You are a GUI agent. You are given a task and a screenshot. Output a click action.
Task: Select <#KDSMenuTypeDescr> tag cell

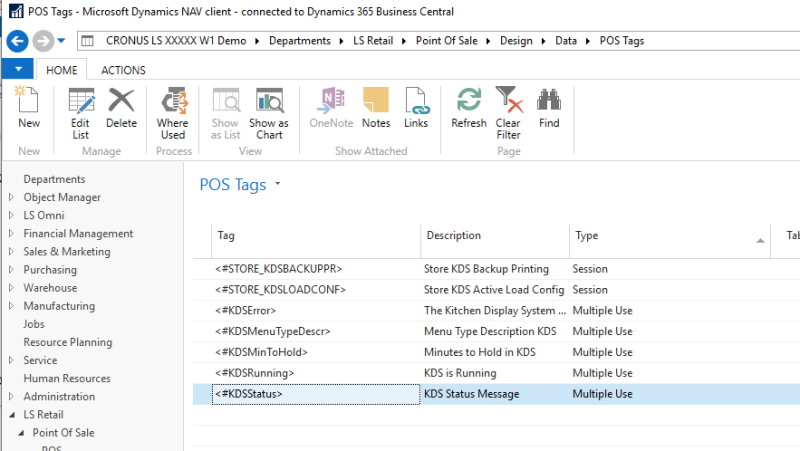tap(316, 332)
